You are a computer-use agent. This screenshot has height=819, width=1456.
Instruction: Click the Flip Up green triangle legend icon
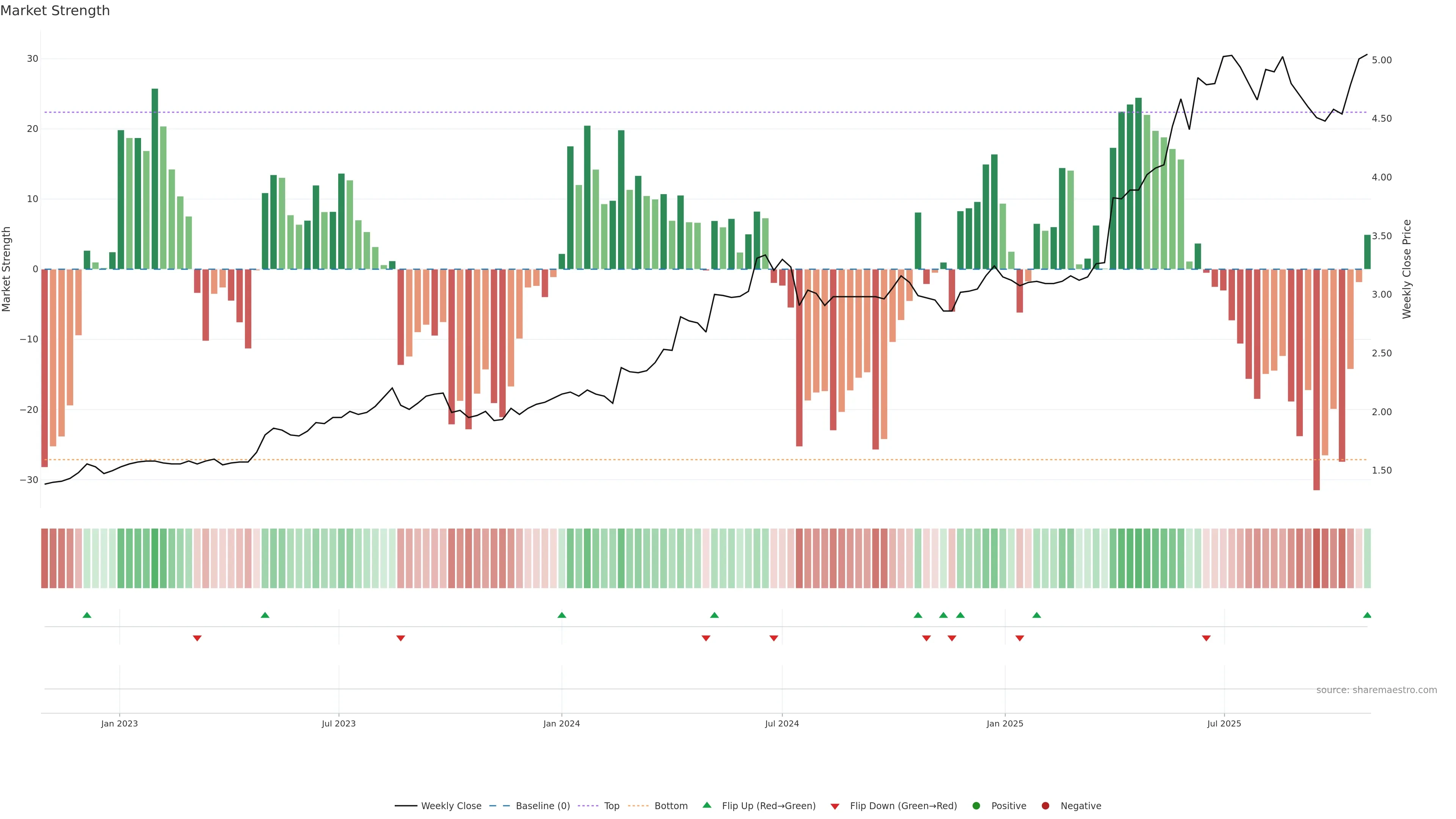point(706,805)
